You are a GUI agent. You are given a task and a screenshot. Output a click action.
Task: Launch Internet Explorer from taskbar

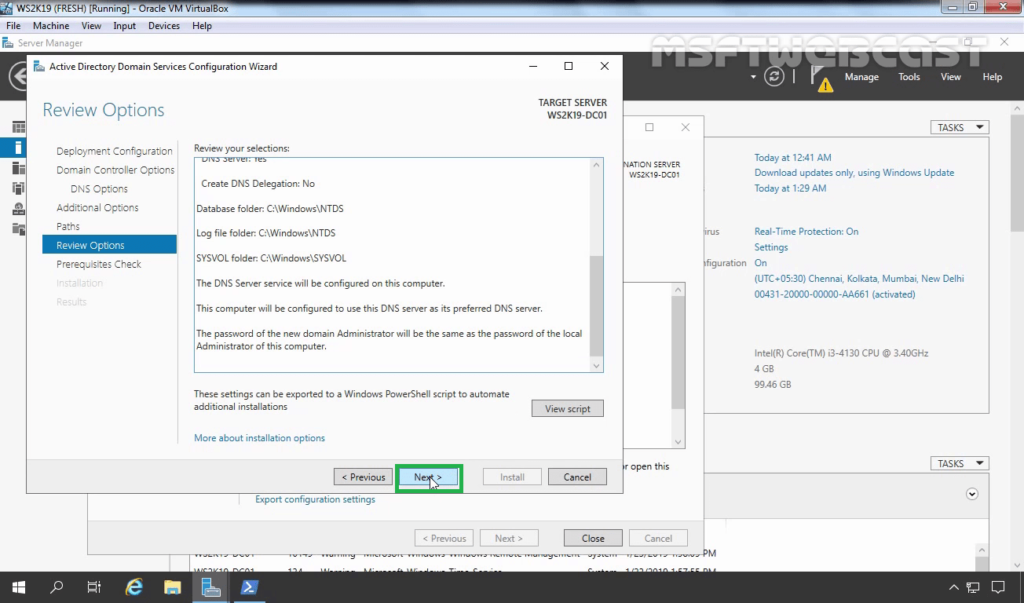[134, 587]
